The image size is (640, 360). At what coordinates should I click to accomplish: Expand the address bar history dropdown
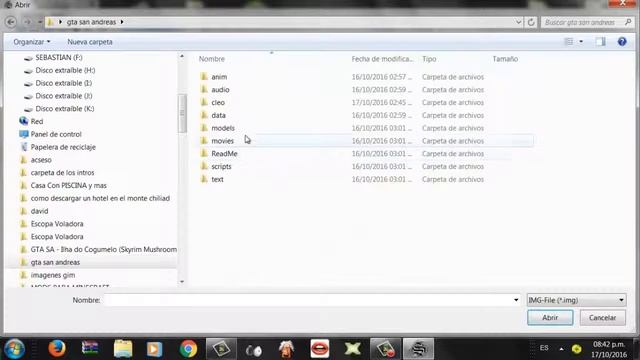(518, 22)
